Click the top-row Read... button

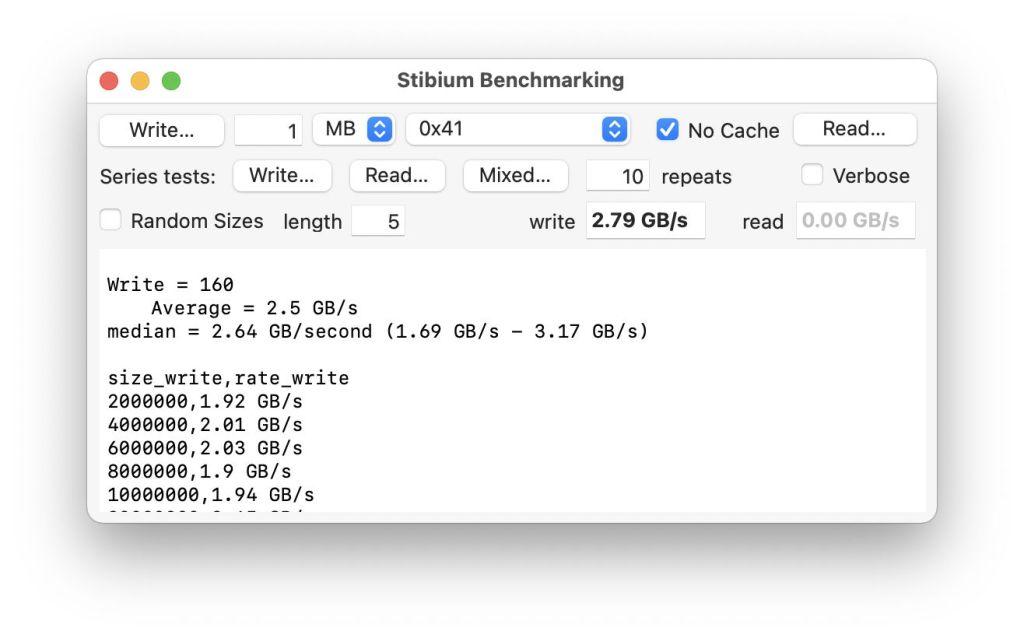click(x=854, y=129)
